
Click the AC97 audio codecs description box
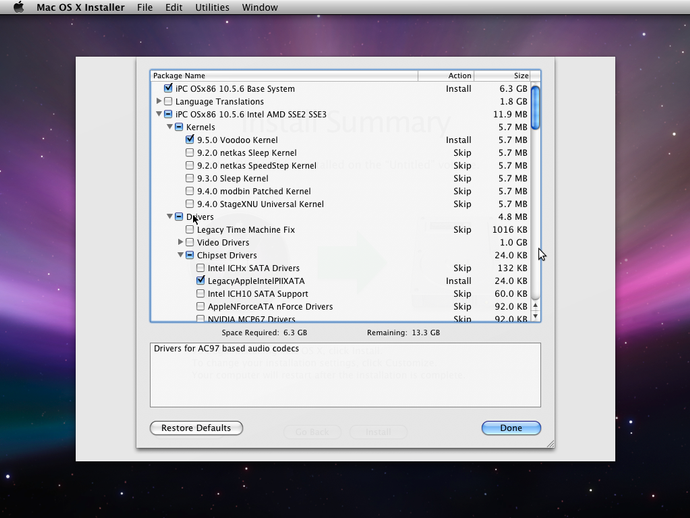(345, 375)
